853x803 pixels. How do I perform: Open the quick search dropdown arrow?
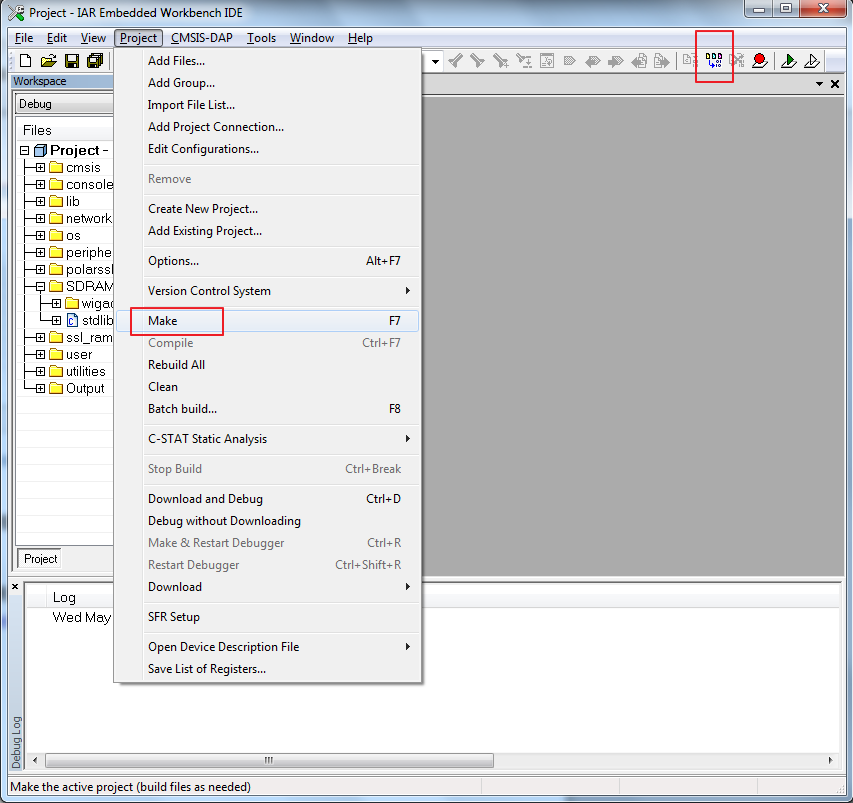(435, 61)
